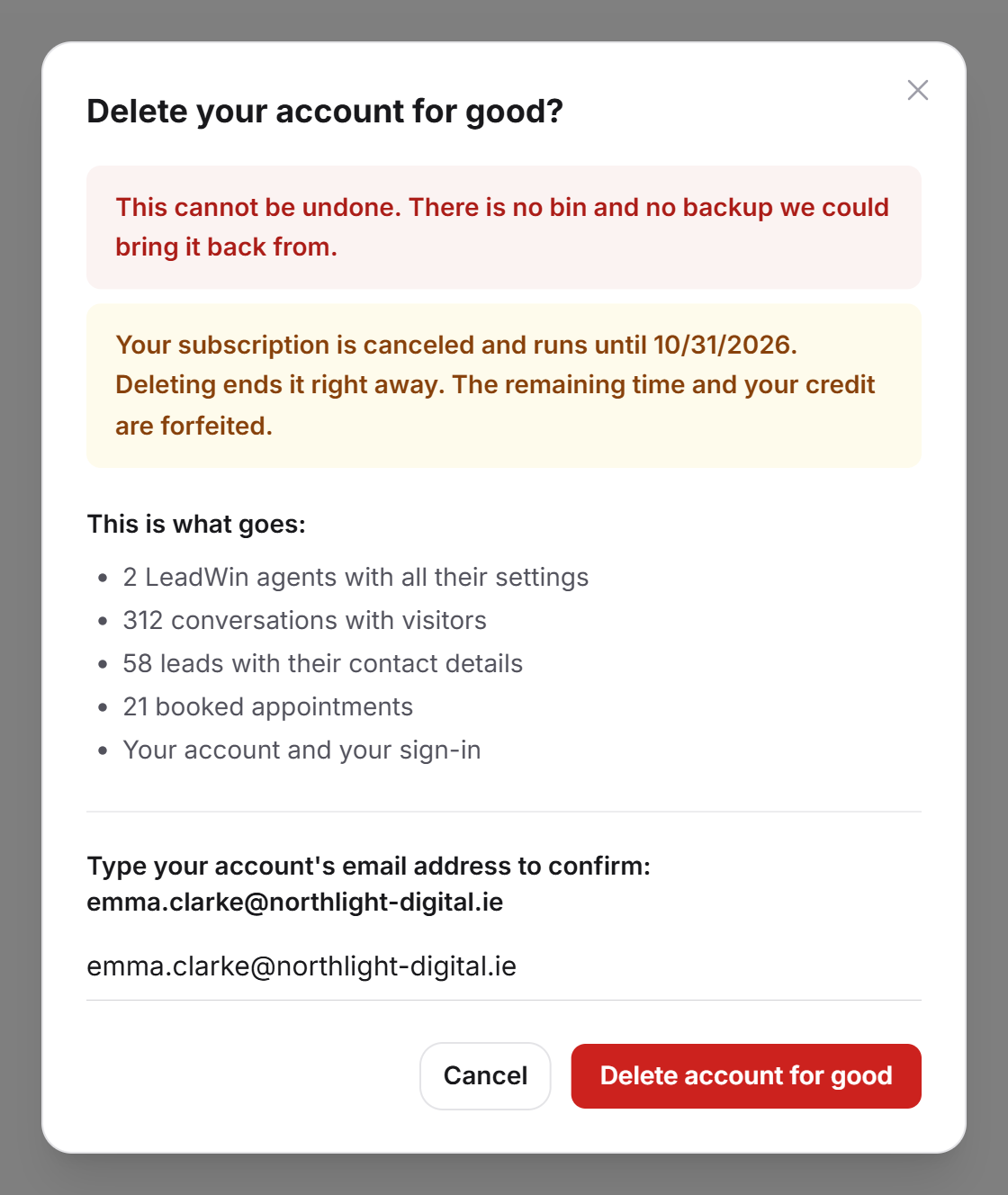The image size is (1008, 1195).
Task: Click the divider line below the list
Action: [504, 812]
